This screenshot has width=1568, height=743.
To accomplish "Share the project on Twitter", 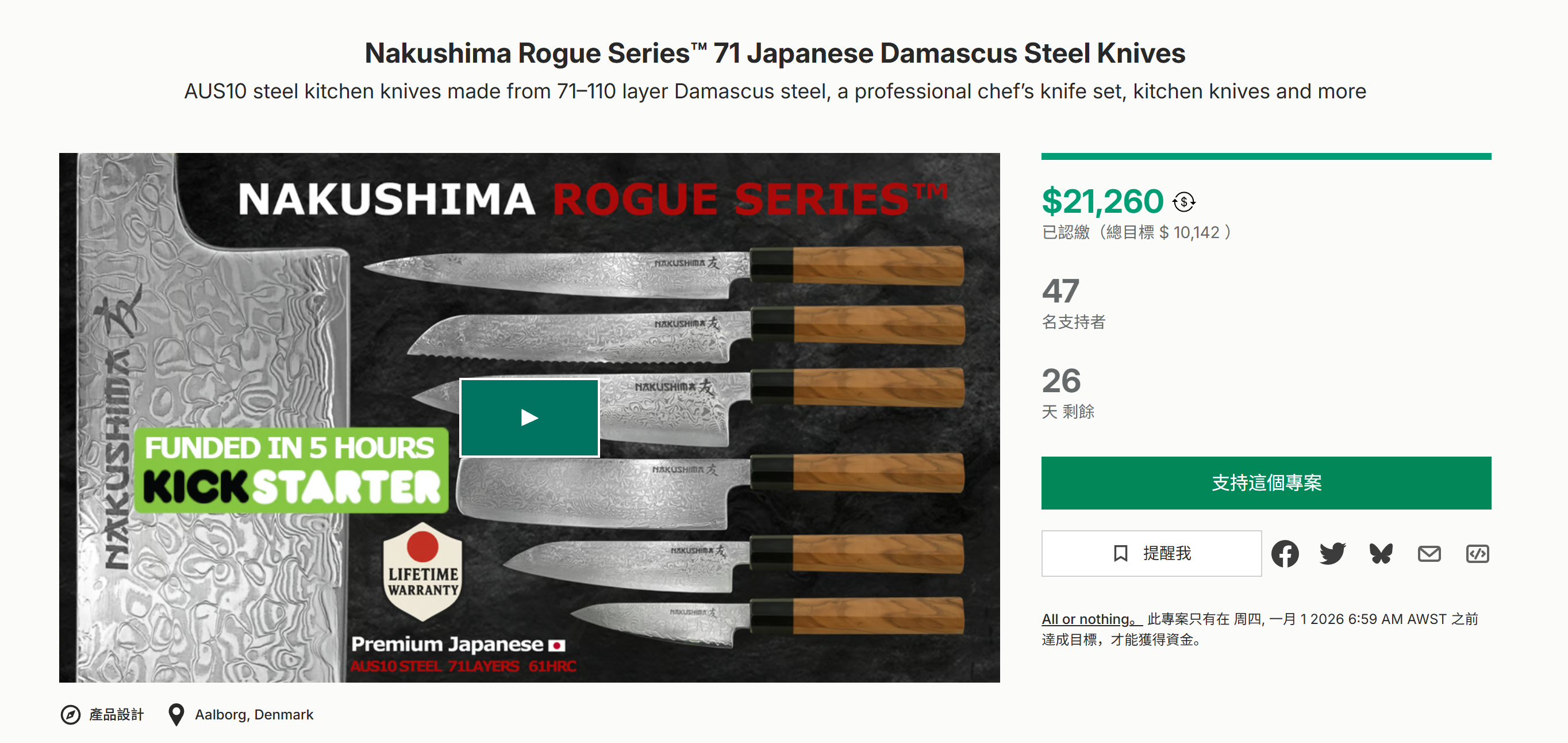I will pos(1333,553).
